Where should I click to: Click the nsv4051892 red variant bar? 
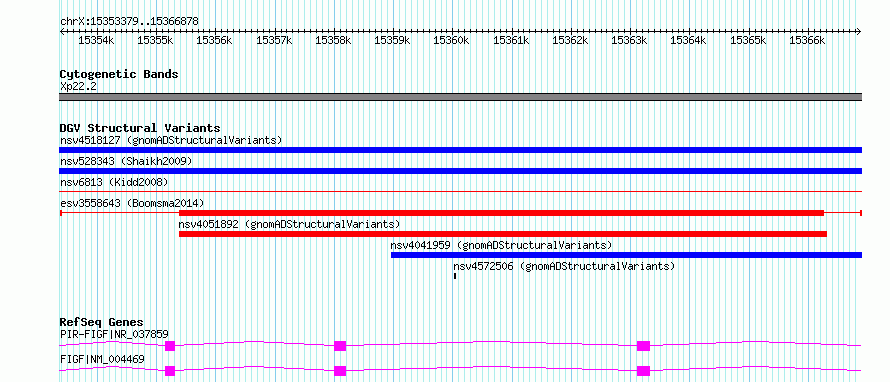[x=503, y=234]
